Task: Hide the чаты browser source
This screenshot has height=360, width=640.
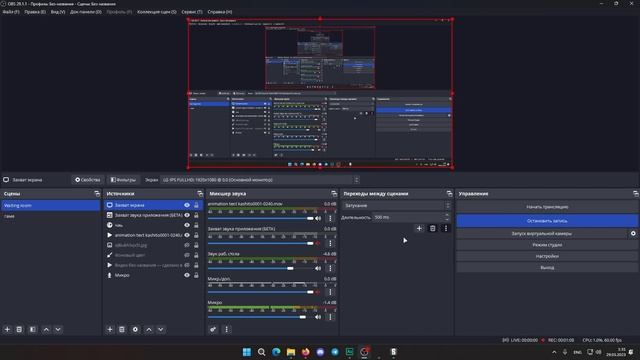Action: tap(187, 225)
